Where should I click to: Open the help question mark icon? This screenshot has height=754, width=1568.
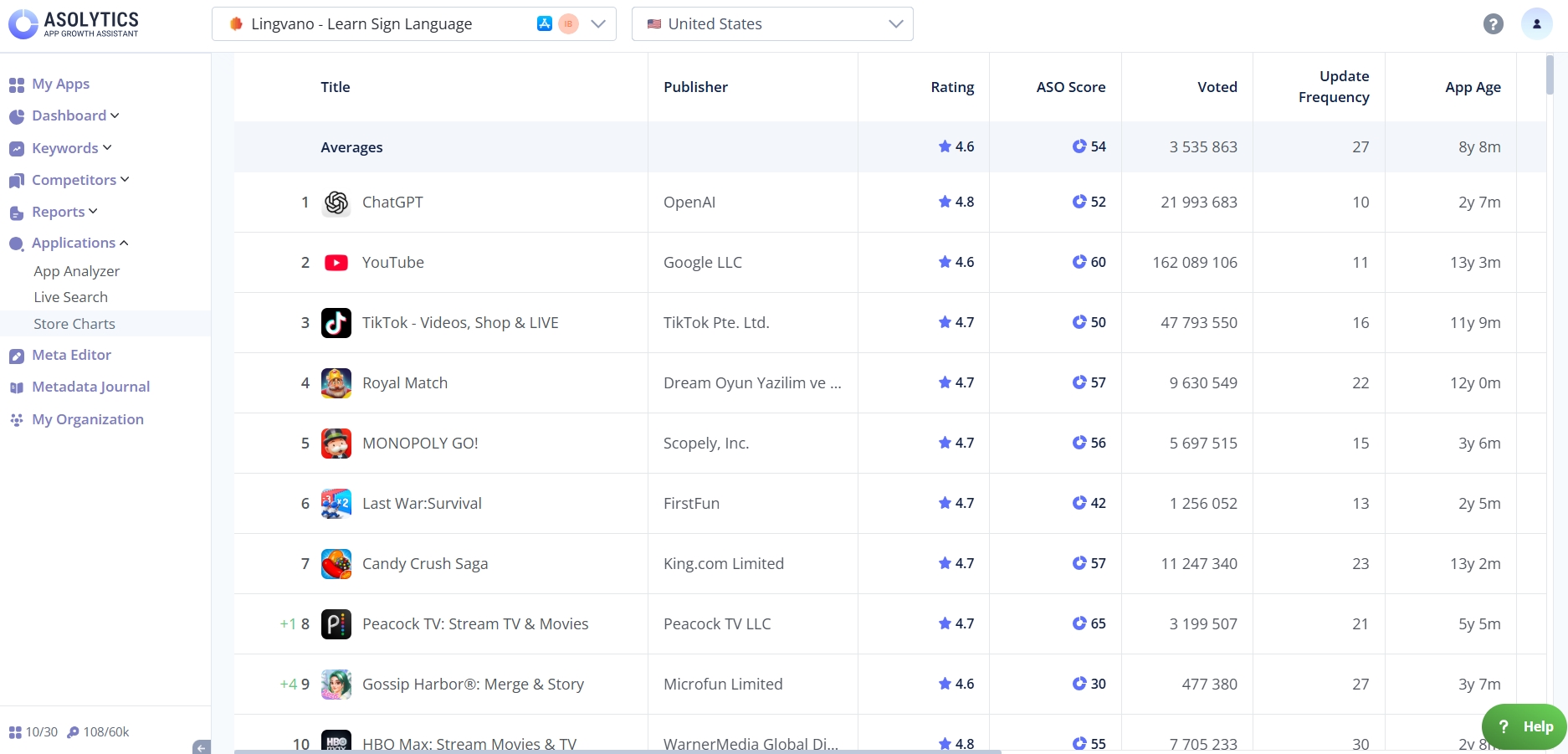coord(1493,24)
